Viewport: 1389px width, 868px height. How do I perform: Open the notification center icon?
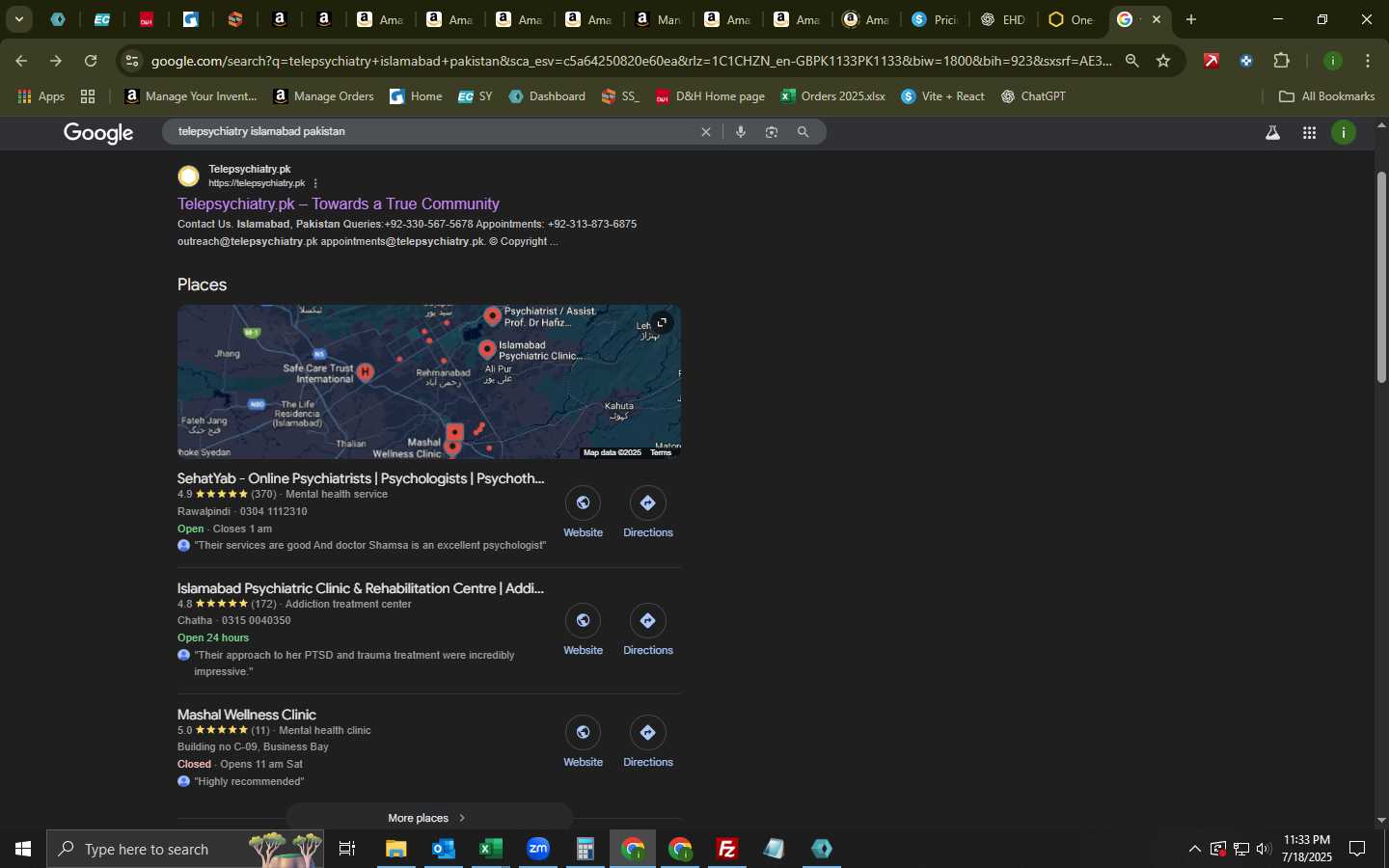click(1357, 849)
